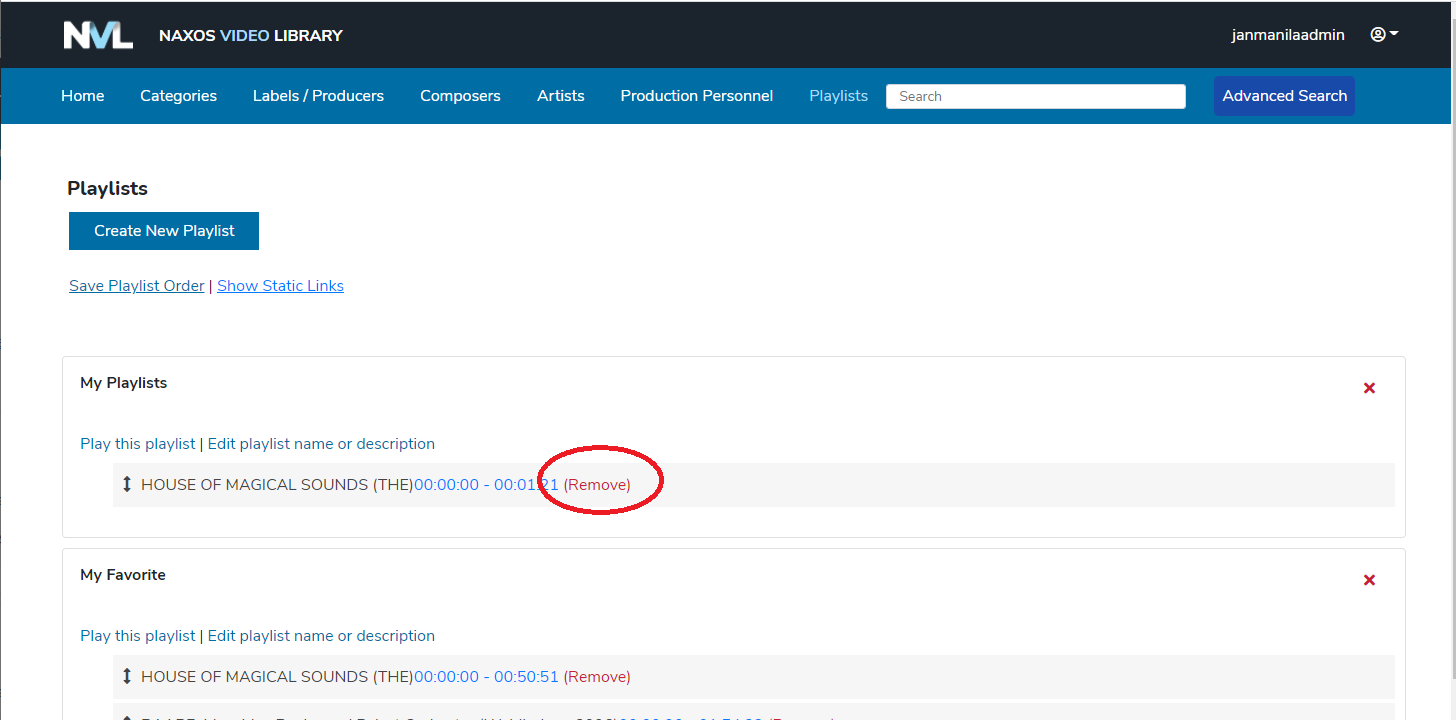Click the NAXOS VIDEO LIBRARY title text
Viewport: 1456px width, 720px height.
(x=250, y=35)
